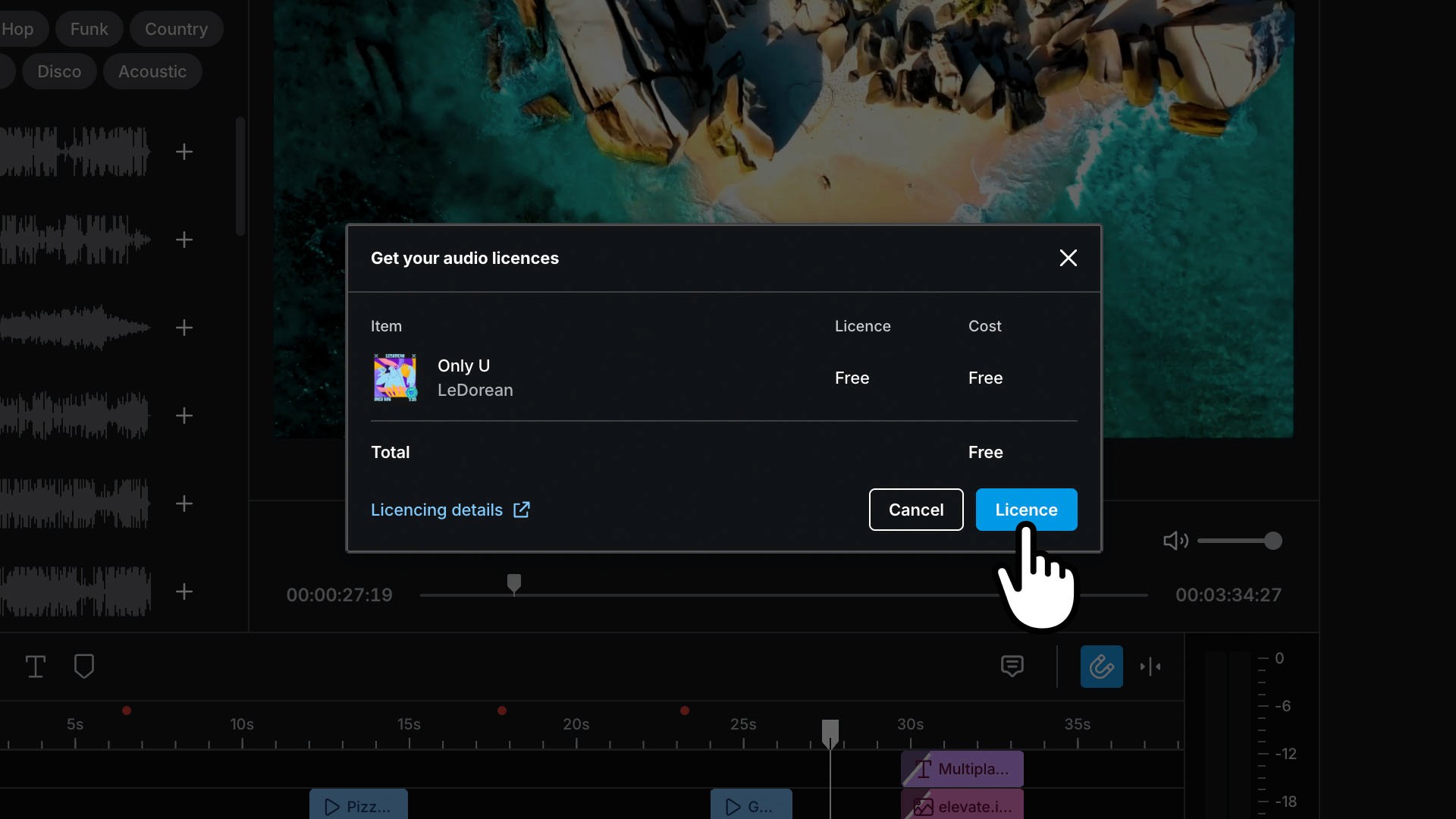
Task: Add the first audio track with plus
Action: coord(184,152)
